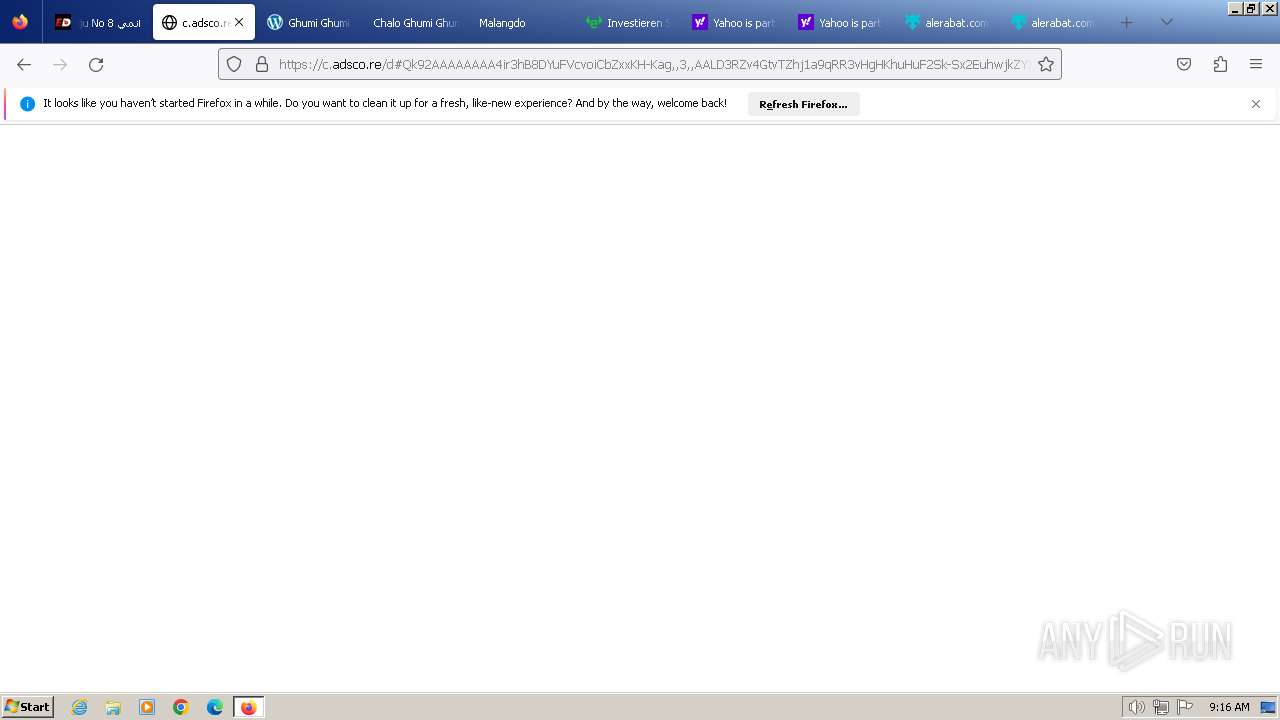Click the Refresh Firefox... button
This screenshot has width=1280, height=720.
point(803,104)
